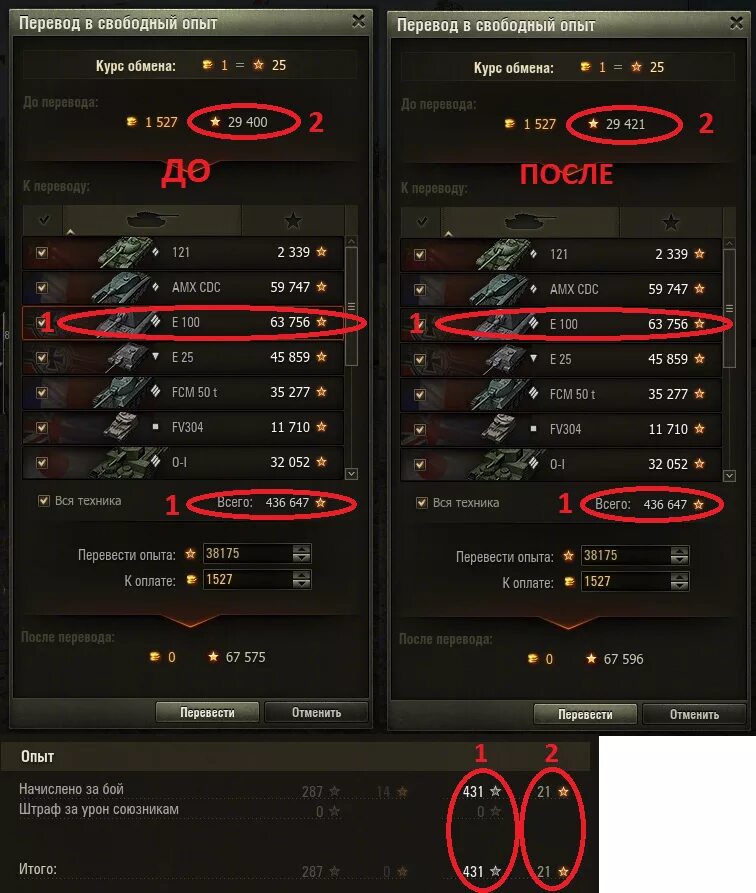Click the E 100 tank thumbnail in right dialog
The width and height of the screenshot is (756, 893).
(501, 324)
